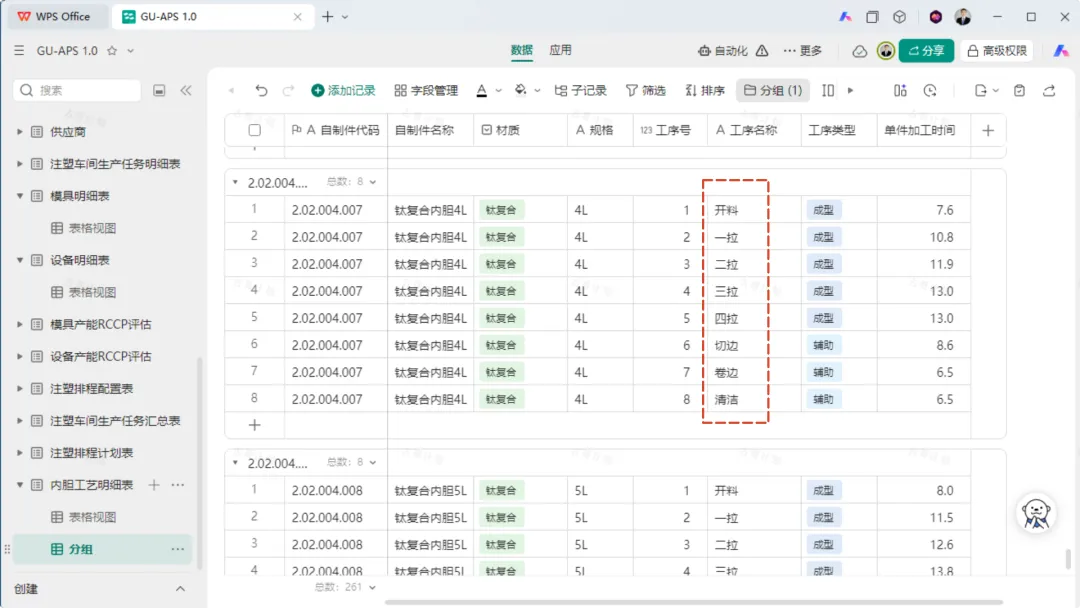Open 总数: 261 dropdown at table bottom
Image resolution: width=1080 pixels, height=608 pixels.
[x=346, y=587]
